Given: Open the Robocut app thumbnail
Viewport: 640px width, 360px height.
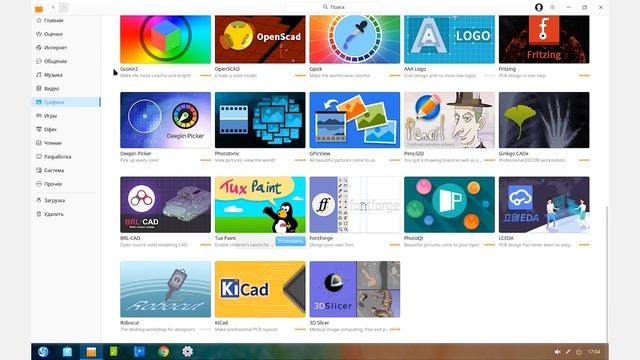Looking at the screenshot, I should click(x=165, y=289).
